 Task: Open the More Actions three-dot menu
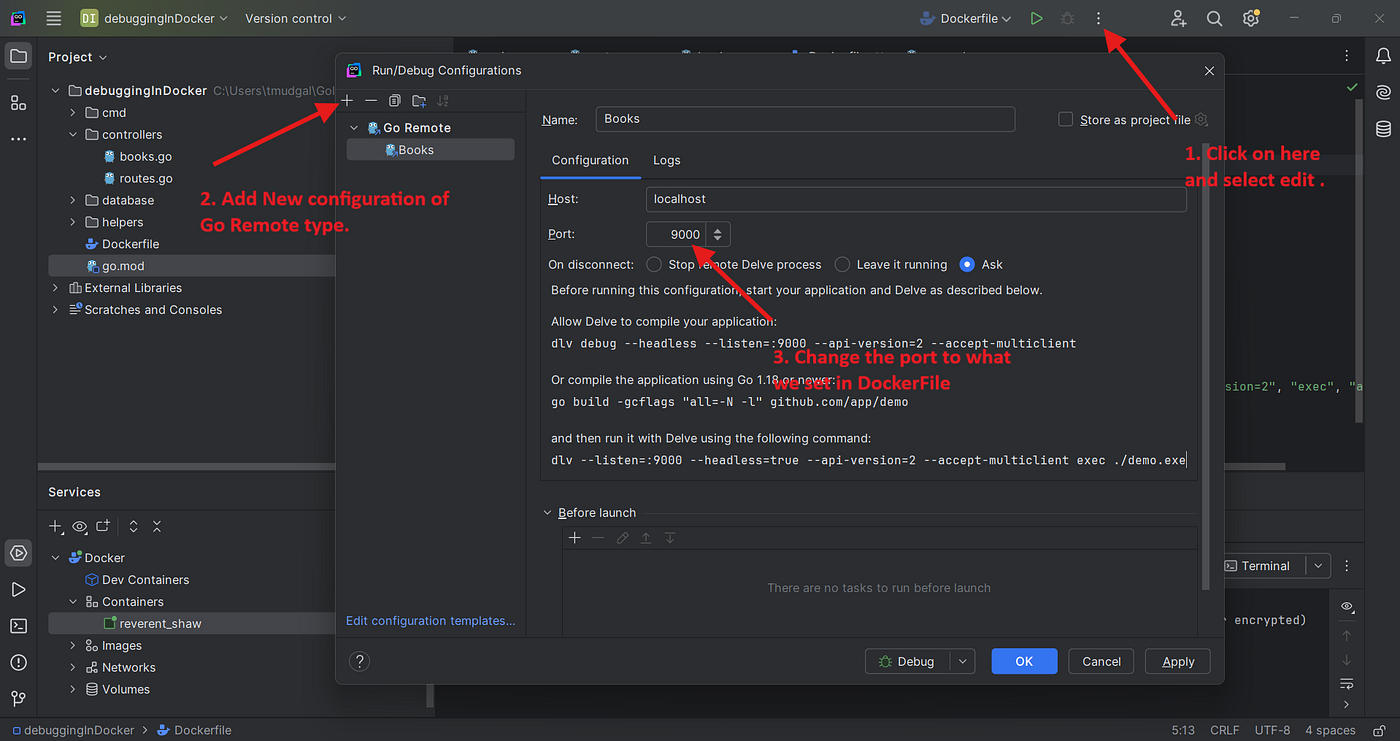[x=1098, y=18]
